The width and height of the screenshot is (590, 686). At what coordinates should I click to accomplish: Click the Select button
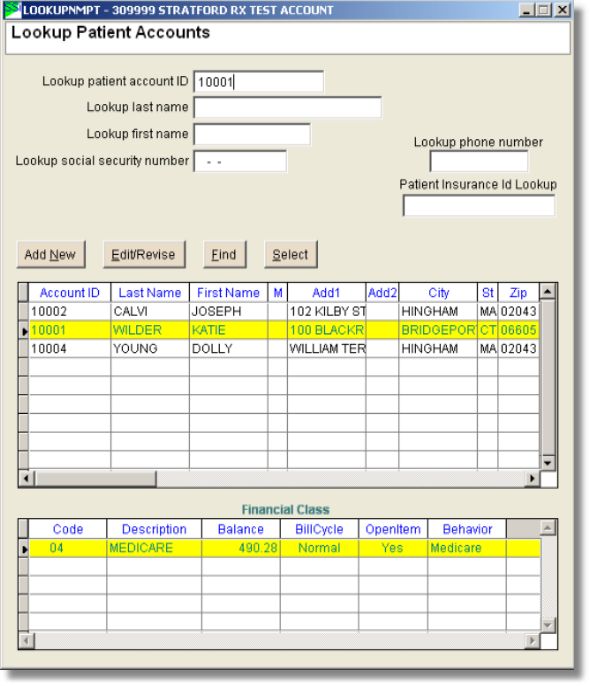coord(290,254)
